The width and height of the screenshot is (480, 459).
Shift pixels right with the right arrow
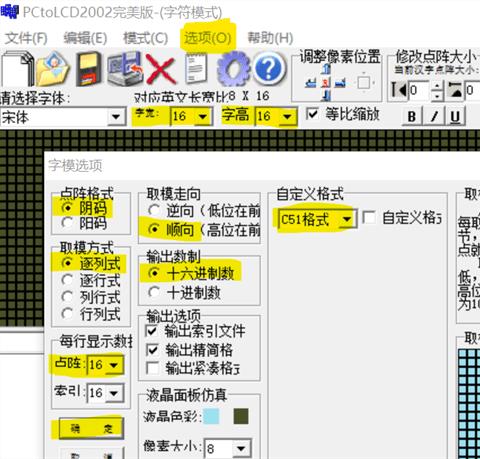(340, 82)
